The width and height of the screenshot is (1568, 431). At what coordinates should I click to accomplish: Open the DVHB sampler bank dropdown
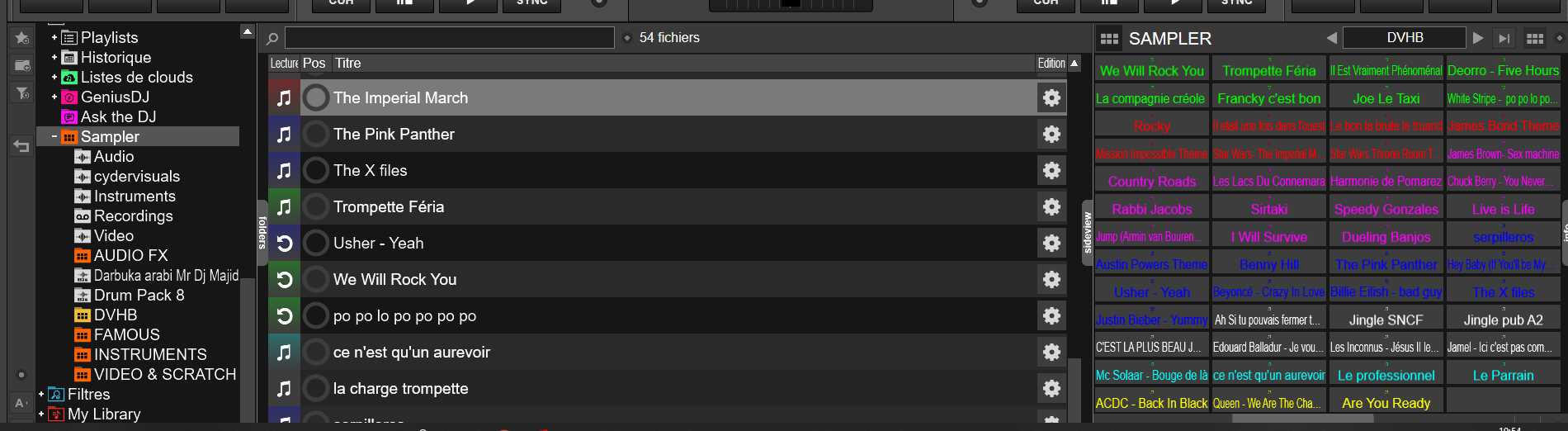(x=1405, y=38)
